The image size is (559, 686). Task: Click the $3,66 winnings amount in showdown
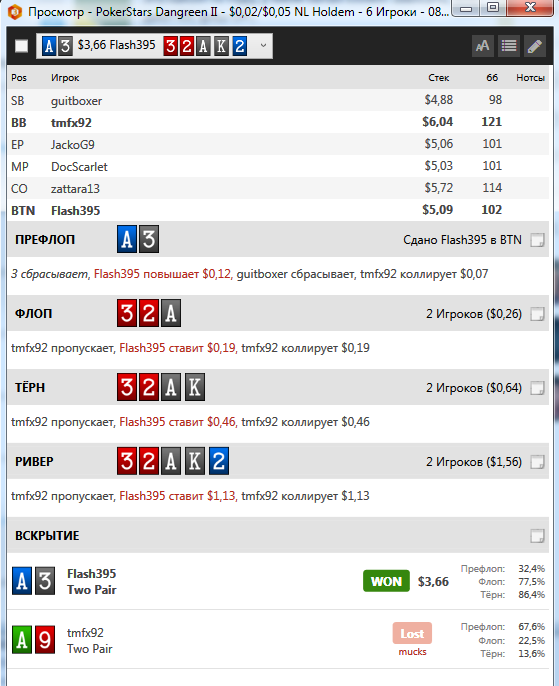433,581
